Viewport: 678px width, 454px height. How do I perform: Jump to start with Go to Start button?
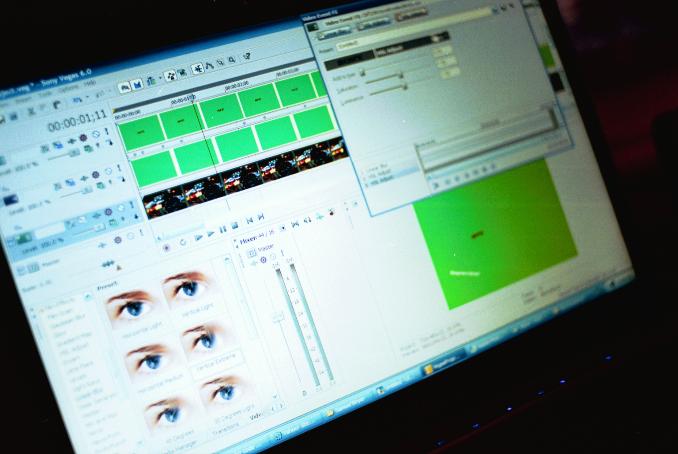point(249,221)
